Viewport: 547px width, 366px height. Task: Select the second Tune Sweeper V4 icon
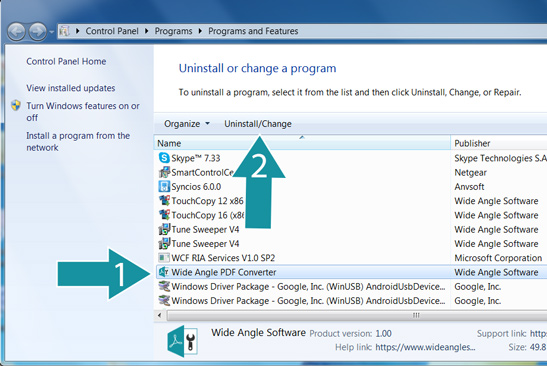point(164,243)
